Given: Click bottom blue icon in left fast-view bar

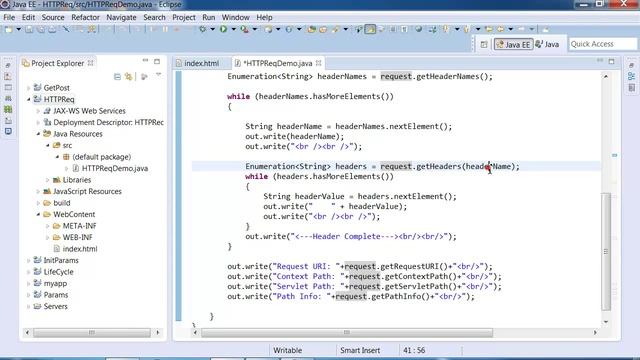Looking at the screenshot, I should (8, 131).
